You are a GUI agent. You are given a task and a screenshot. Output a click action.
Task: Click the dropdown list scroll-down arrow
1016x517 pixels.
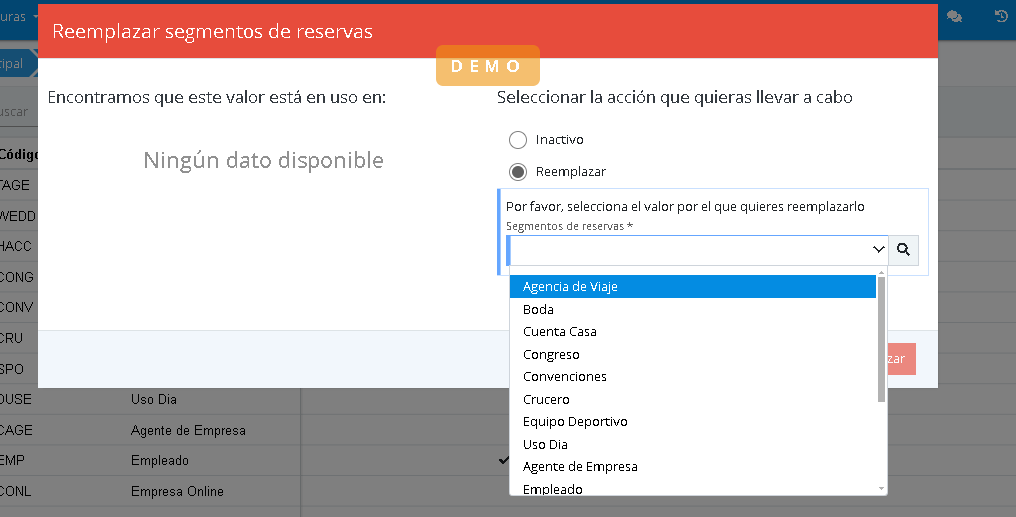tap(881, 488)
